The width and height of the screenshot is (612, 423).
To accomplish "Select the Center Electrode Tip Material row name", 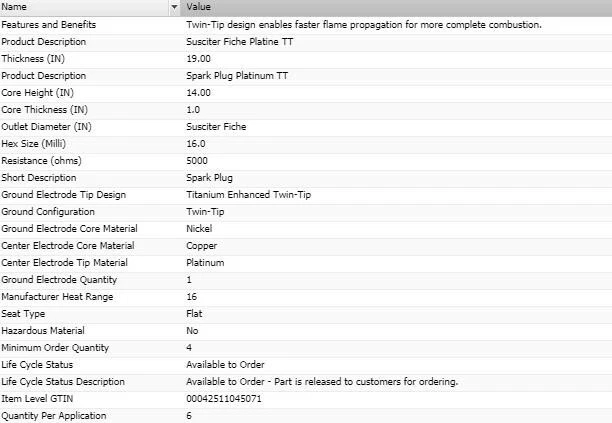I will click(x=64, y=263).
